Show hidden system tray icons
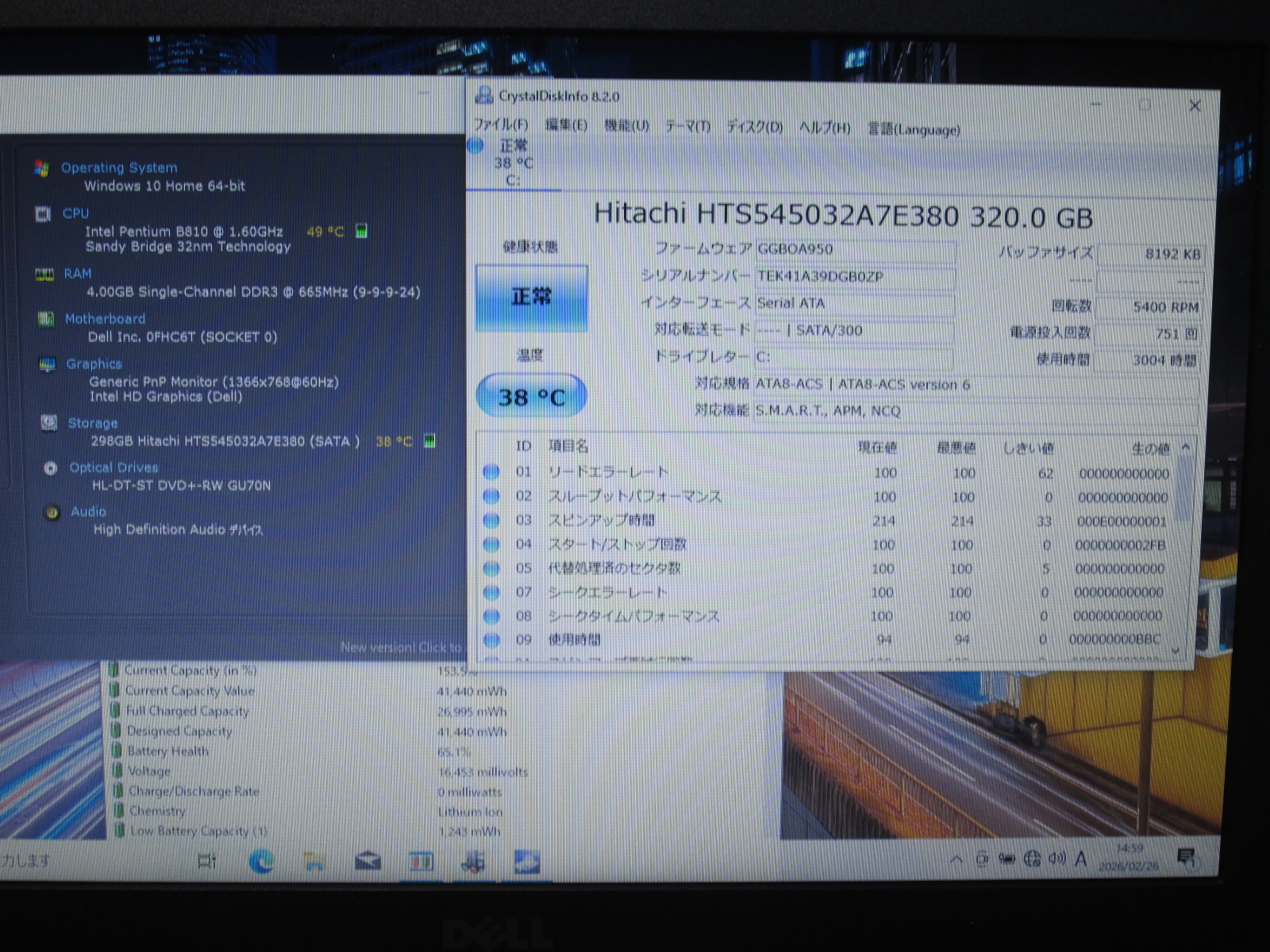The image size is (1270, 952). pos(956,859)
